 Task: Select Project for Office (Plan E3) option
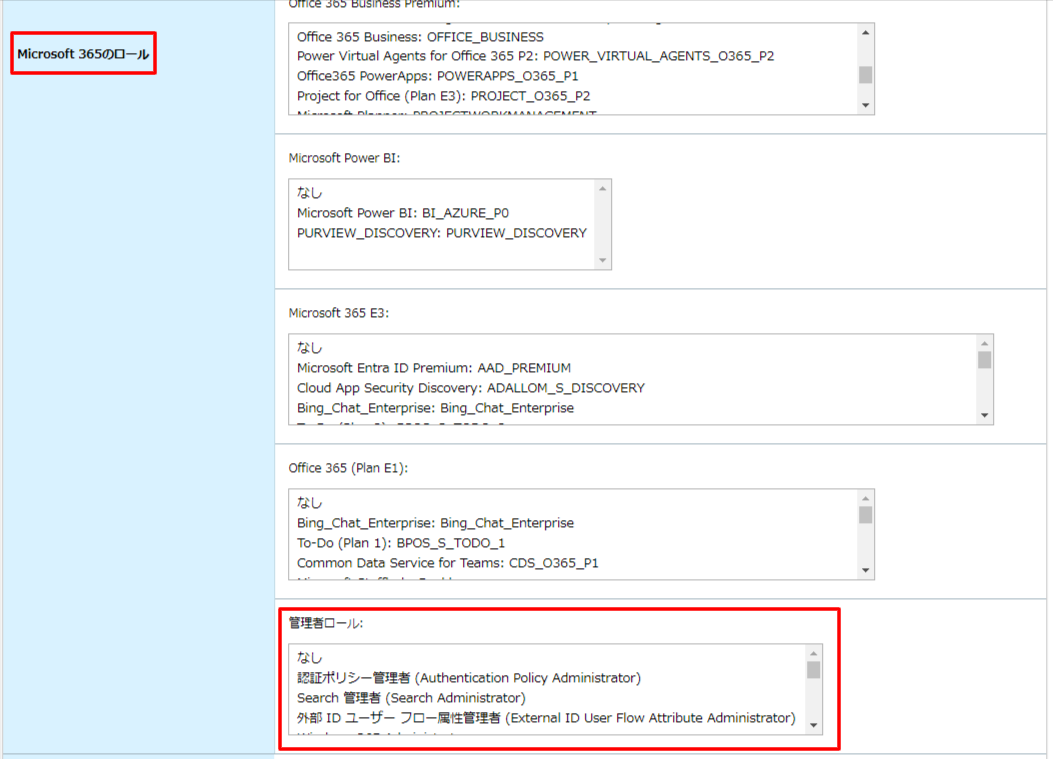pos(443,96)
